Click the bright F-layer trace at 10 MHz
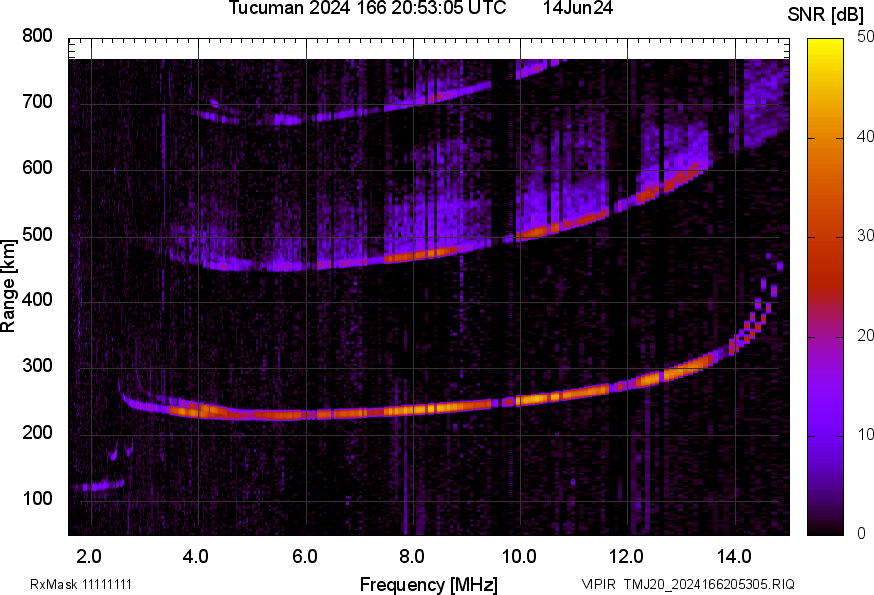This screenshot has width=874, height=595. 521,400
